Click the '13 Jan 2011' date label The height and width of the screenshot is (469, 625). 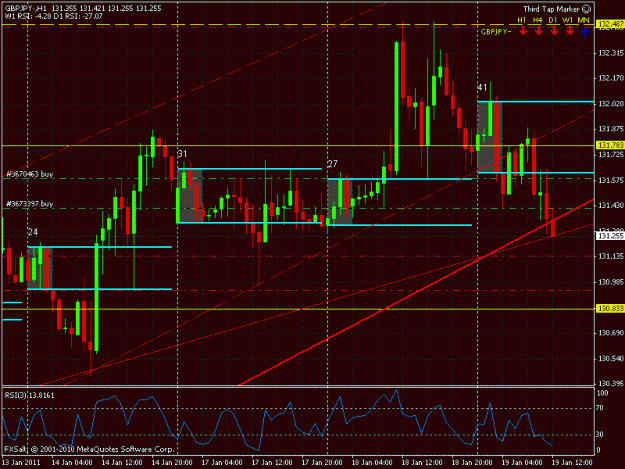click(21, 463)
